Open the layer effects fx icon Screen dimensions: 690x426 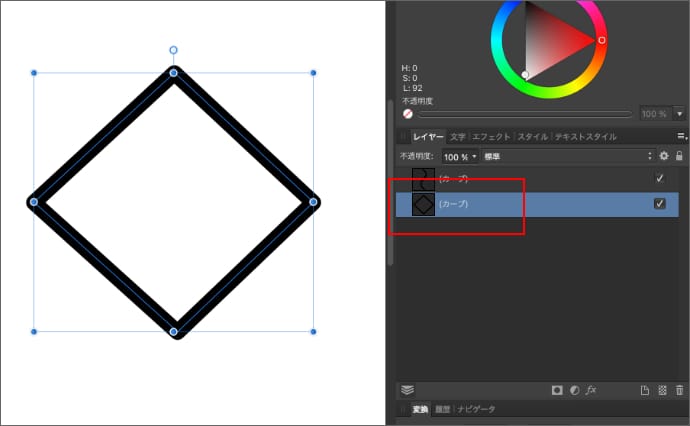click(x=591, y=390)
